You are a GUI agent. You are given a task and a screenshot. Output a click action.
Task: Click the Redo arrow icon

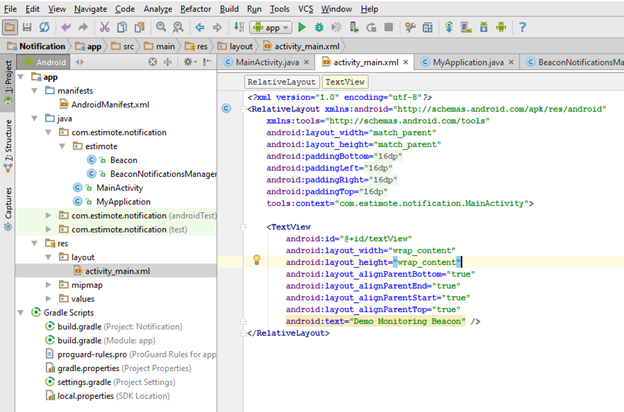(x=83, y=27)
